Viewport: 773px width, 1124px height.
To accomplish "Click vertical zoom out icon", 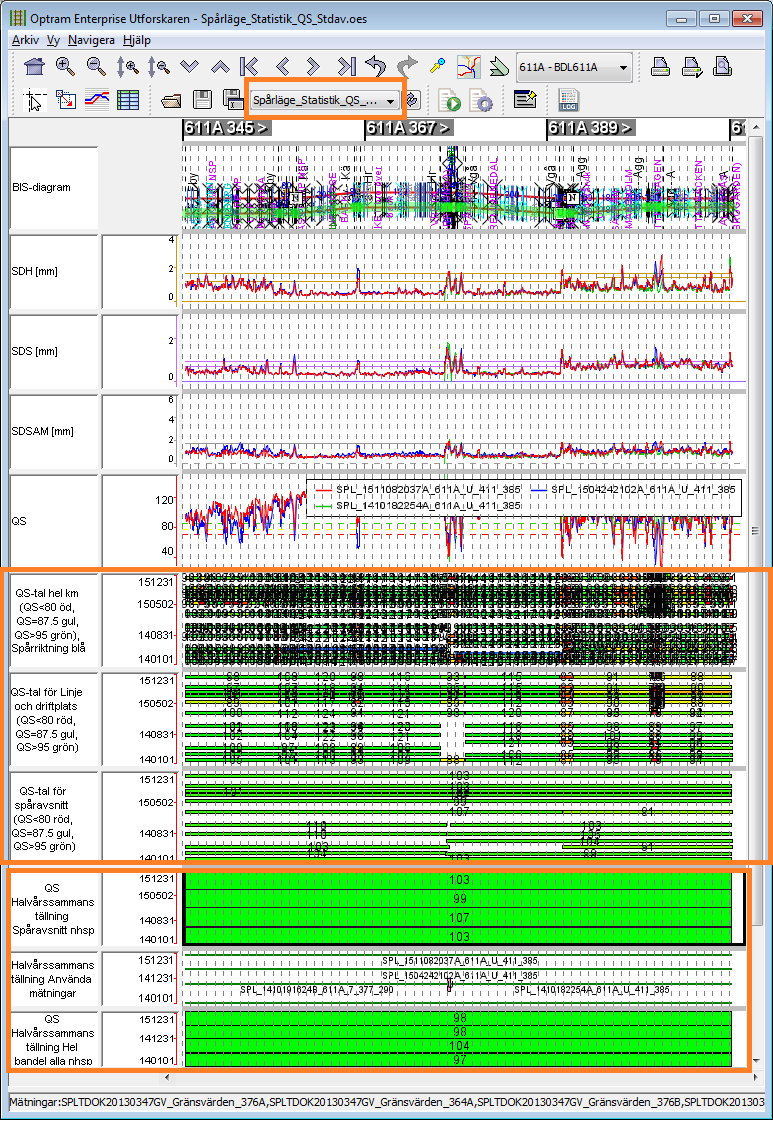I will 158,67.
